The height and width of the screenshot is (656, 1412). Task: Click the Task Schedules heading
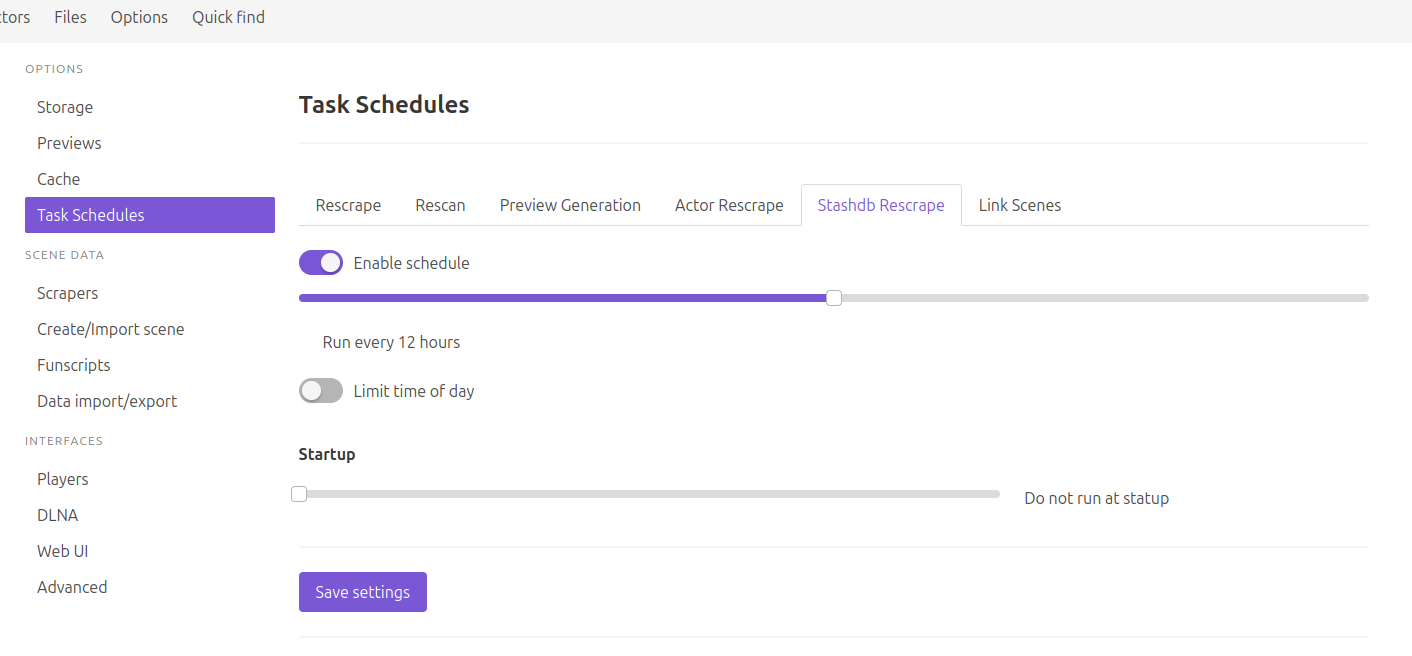pyautogui.click(x=384, y=104)
